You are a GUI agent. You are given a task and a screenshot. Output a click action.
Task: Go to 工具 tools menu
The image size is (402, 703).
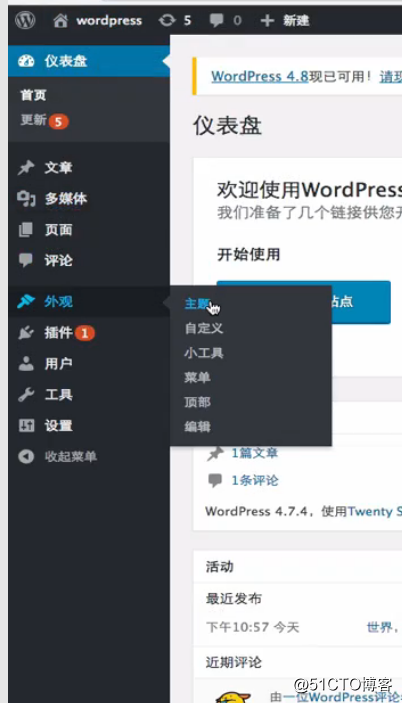(x=58, y=395)
